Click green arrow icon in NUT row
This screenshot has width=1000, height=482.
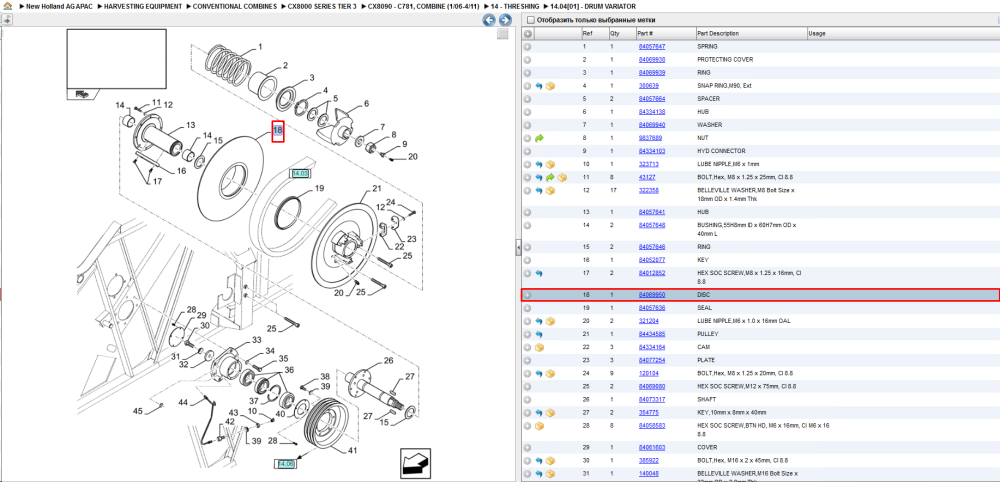[x=539, y=138]
